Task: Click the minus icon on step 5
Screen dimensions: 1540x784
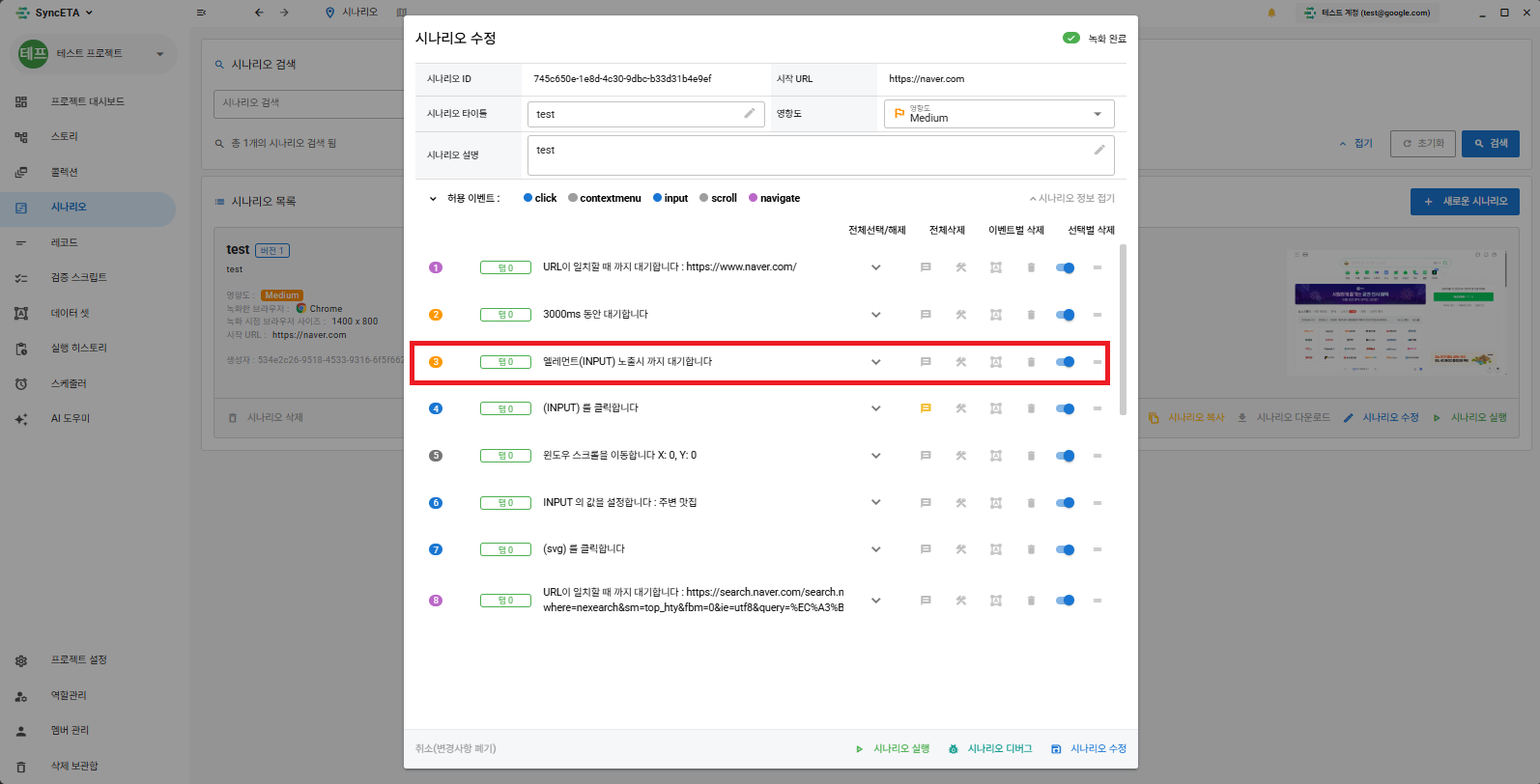Action: 1098,456
